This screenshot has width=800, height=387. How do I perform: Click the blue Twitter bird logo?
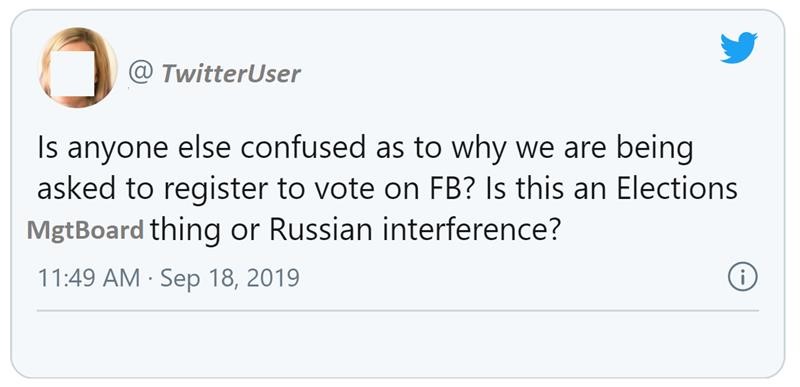(x=739, y=47)
